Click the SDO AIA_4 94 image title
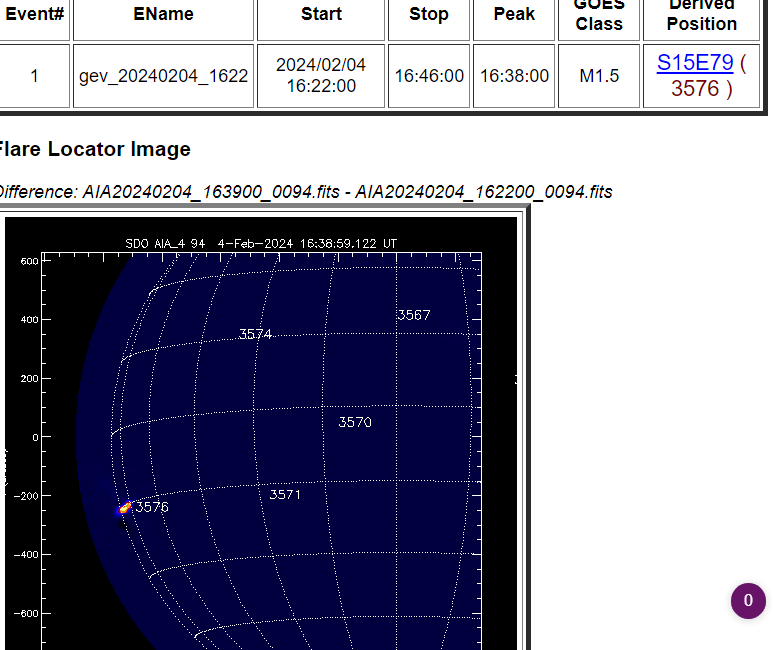 click(261, 244)
